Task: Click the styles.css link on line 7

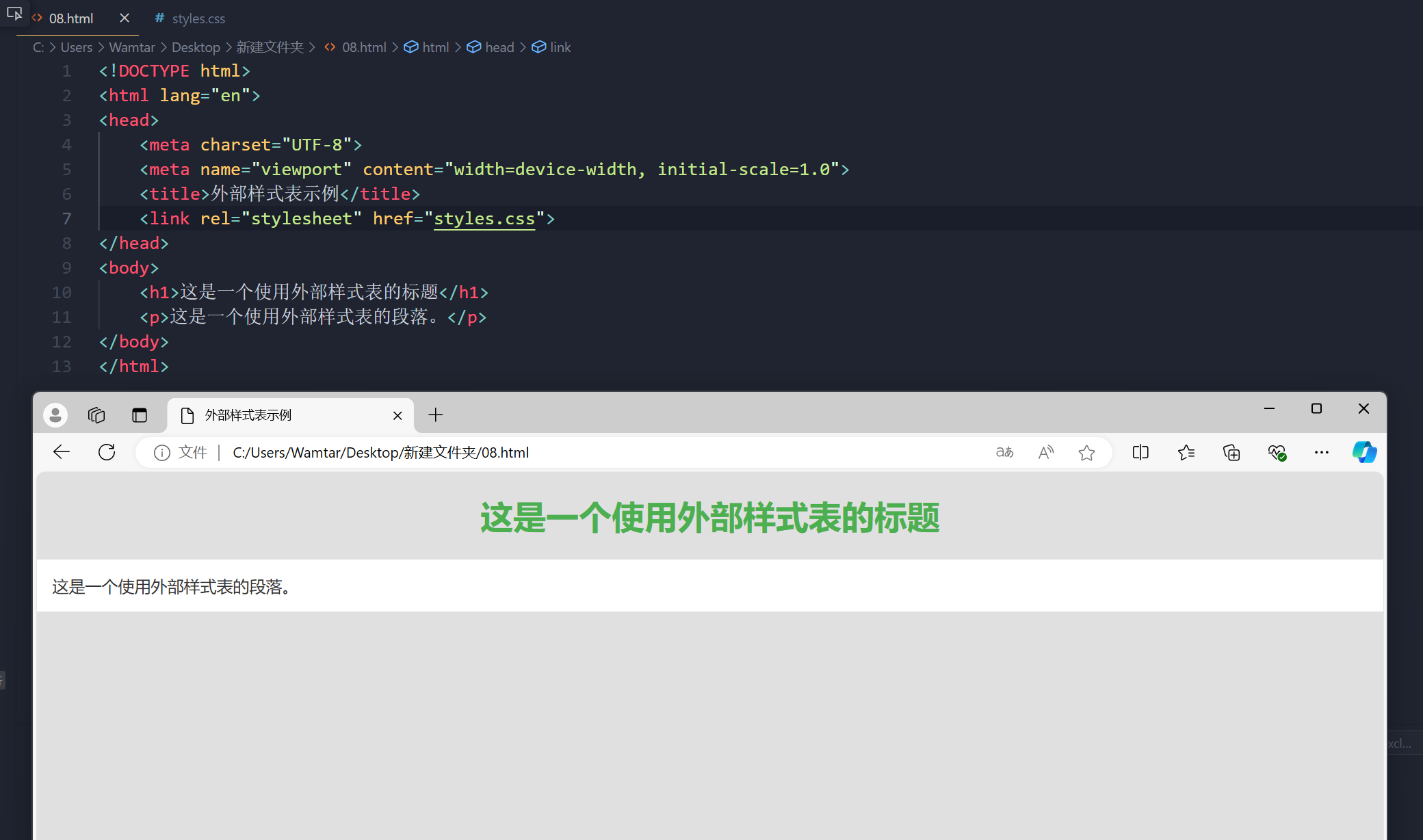Action: (484, 218)
